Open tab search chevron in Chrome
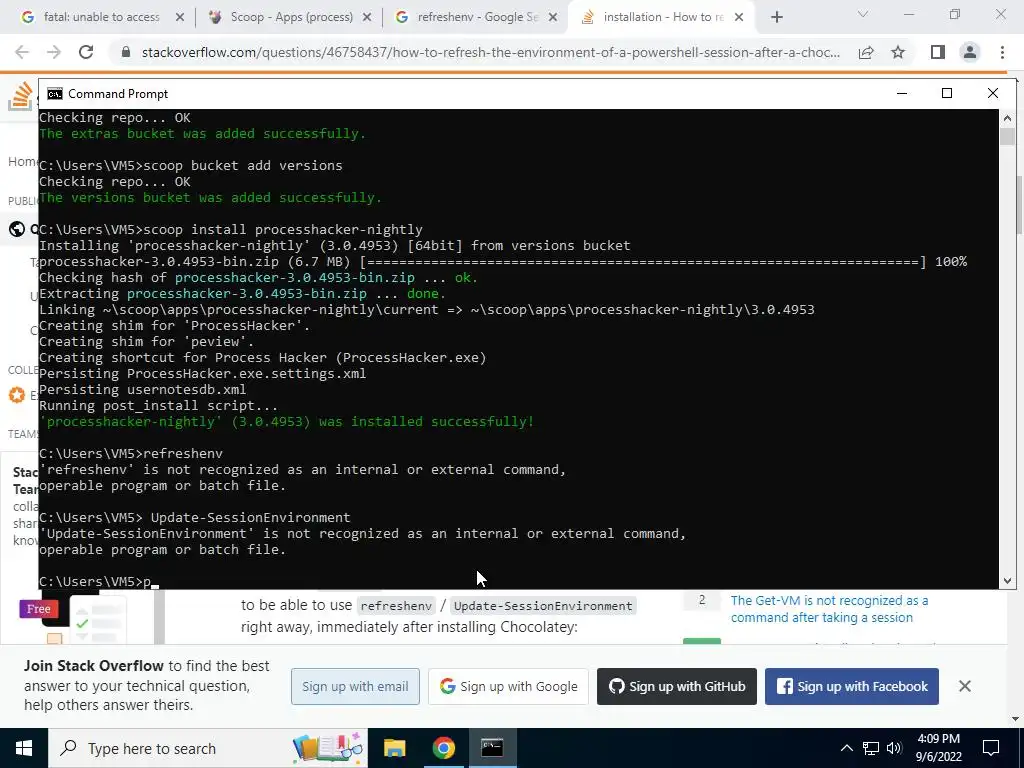Screen dimensions: 1024x768 [863, 14]
